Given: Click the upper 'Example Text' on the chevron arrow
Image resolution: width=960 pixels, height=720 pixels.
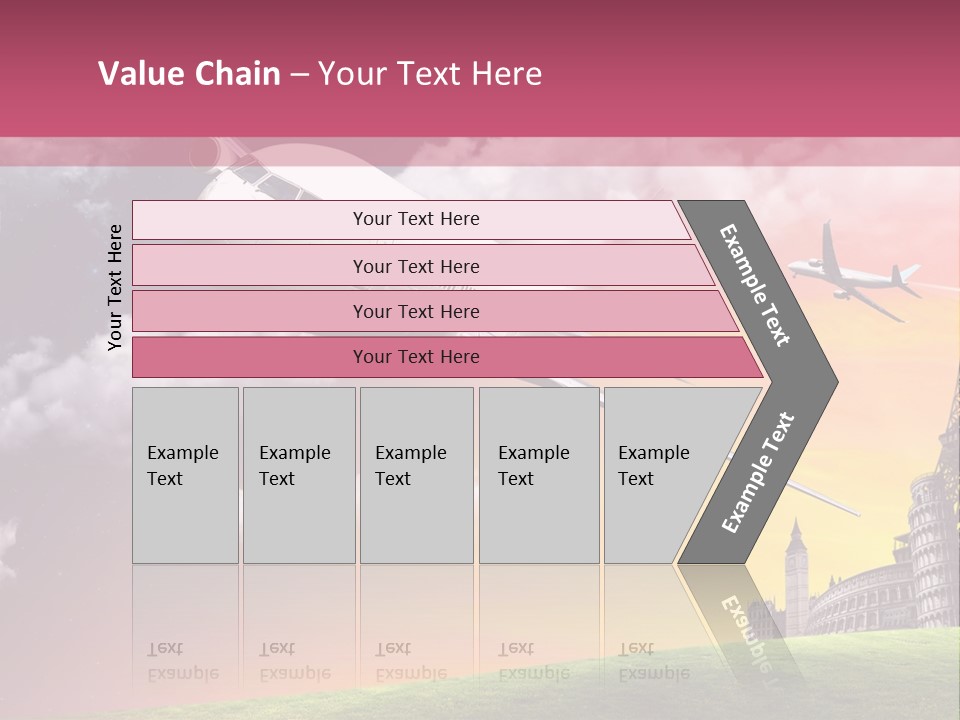Looking at the screenshot, I should 756,285.
